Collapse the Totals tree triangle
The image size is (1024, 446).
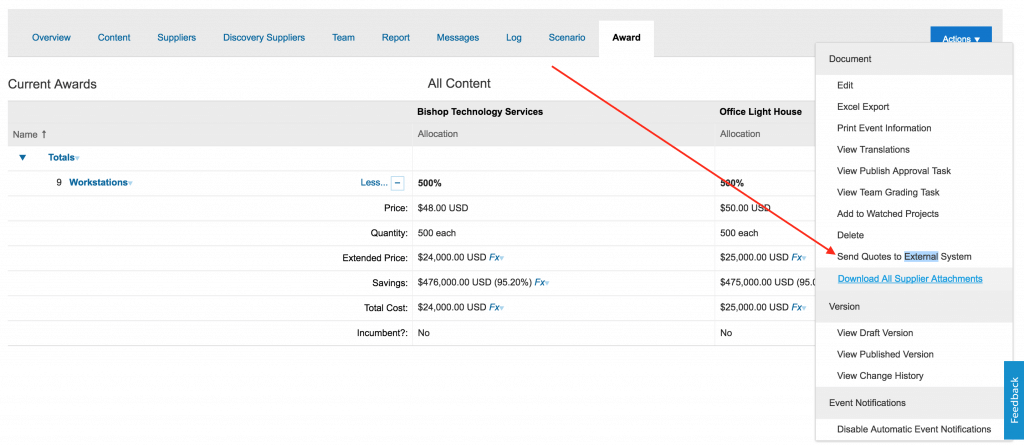coord(23,157)
